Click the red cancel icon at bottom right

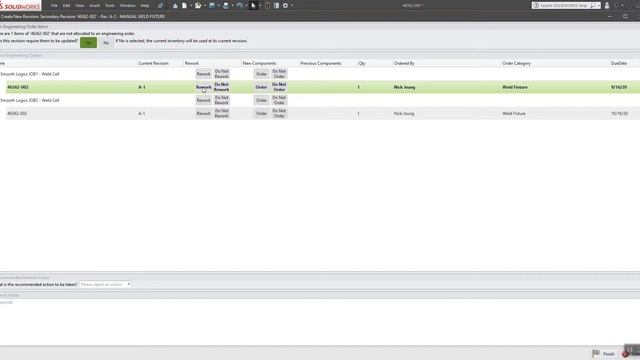coord(625,354)
